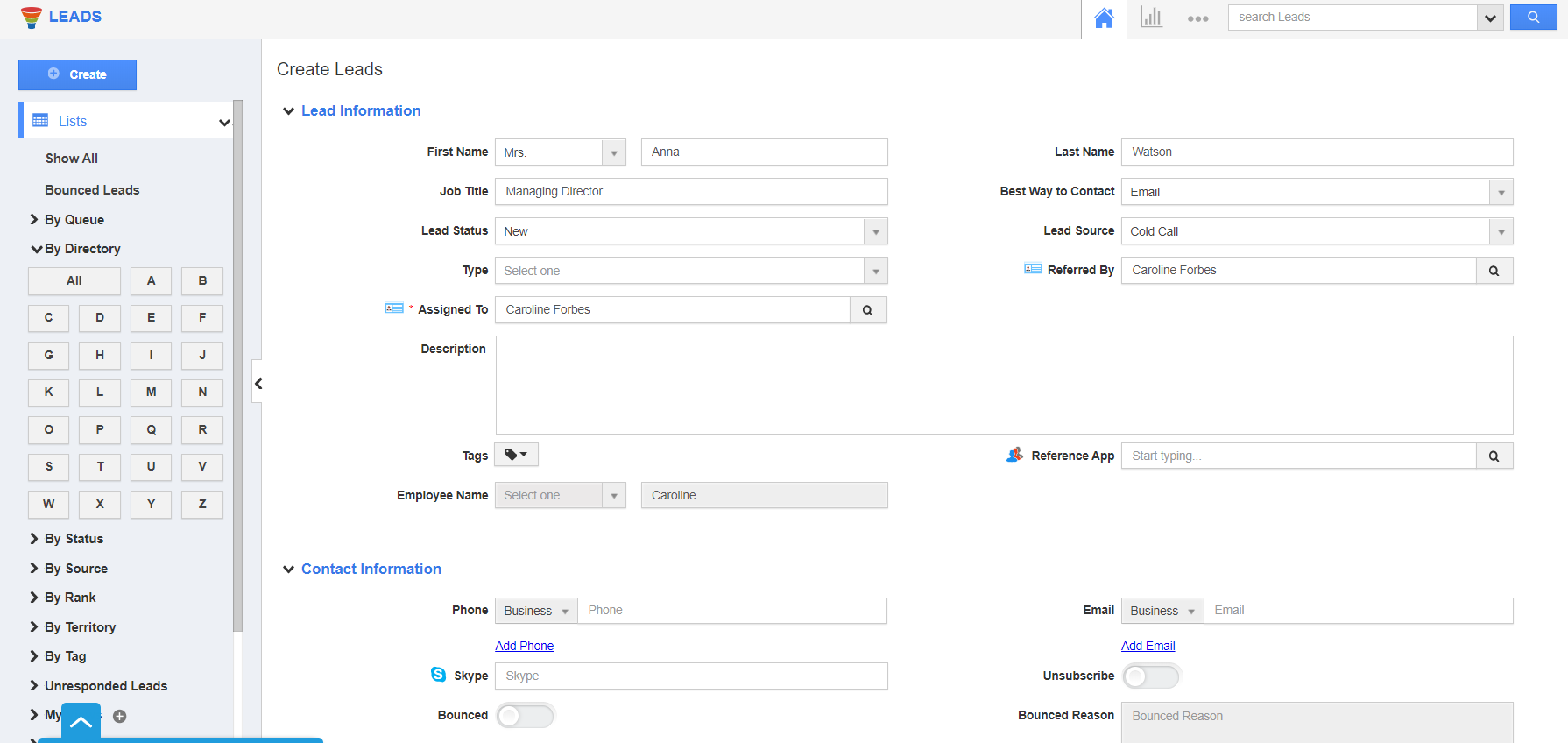Collapse the Contact Information section
The width and height of the screenshot is (1568, 743).
(x=288, y=570)
